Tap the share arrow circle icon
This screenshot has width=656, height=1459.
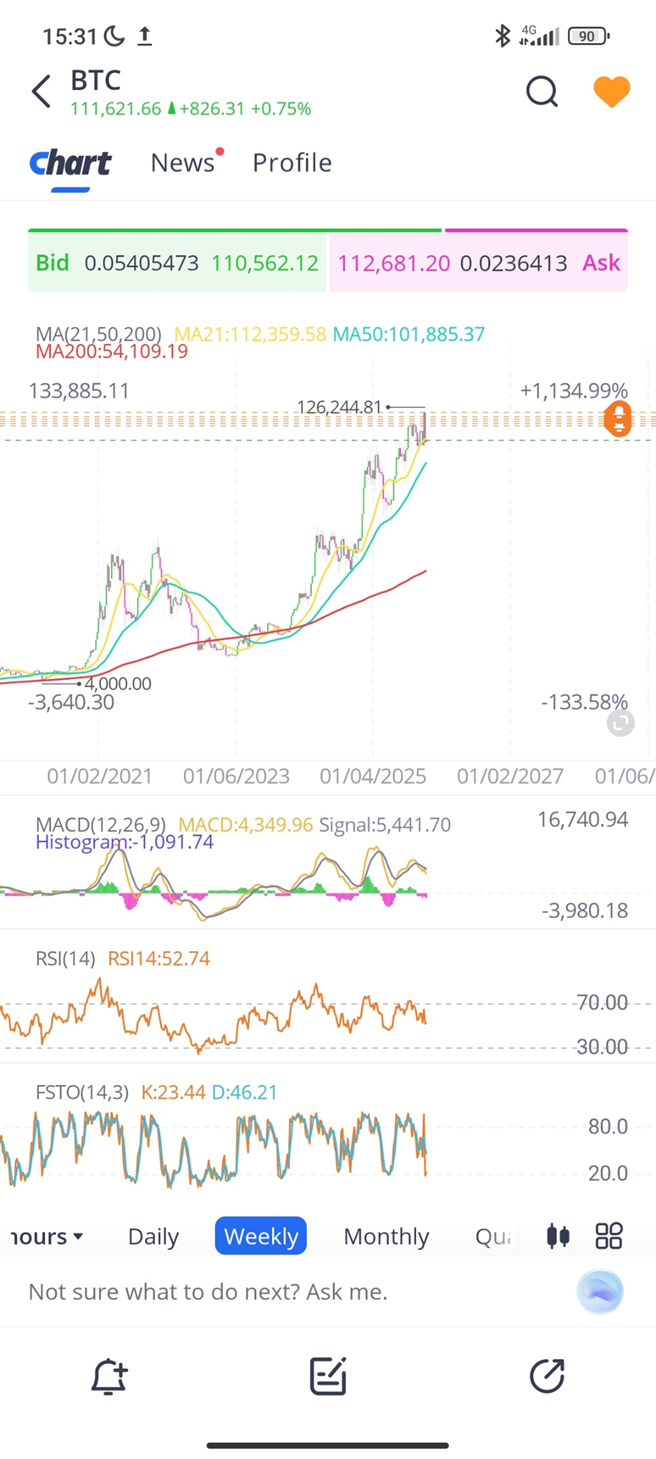coord(547,1377)
